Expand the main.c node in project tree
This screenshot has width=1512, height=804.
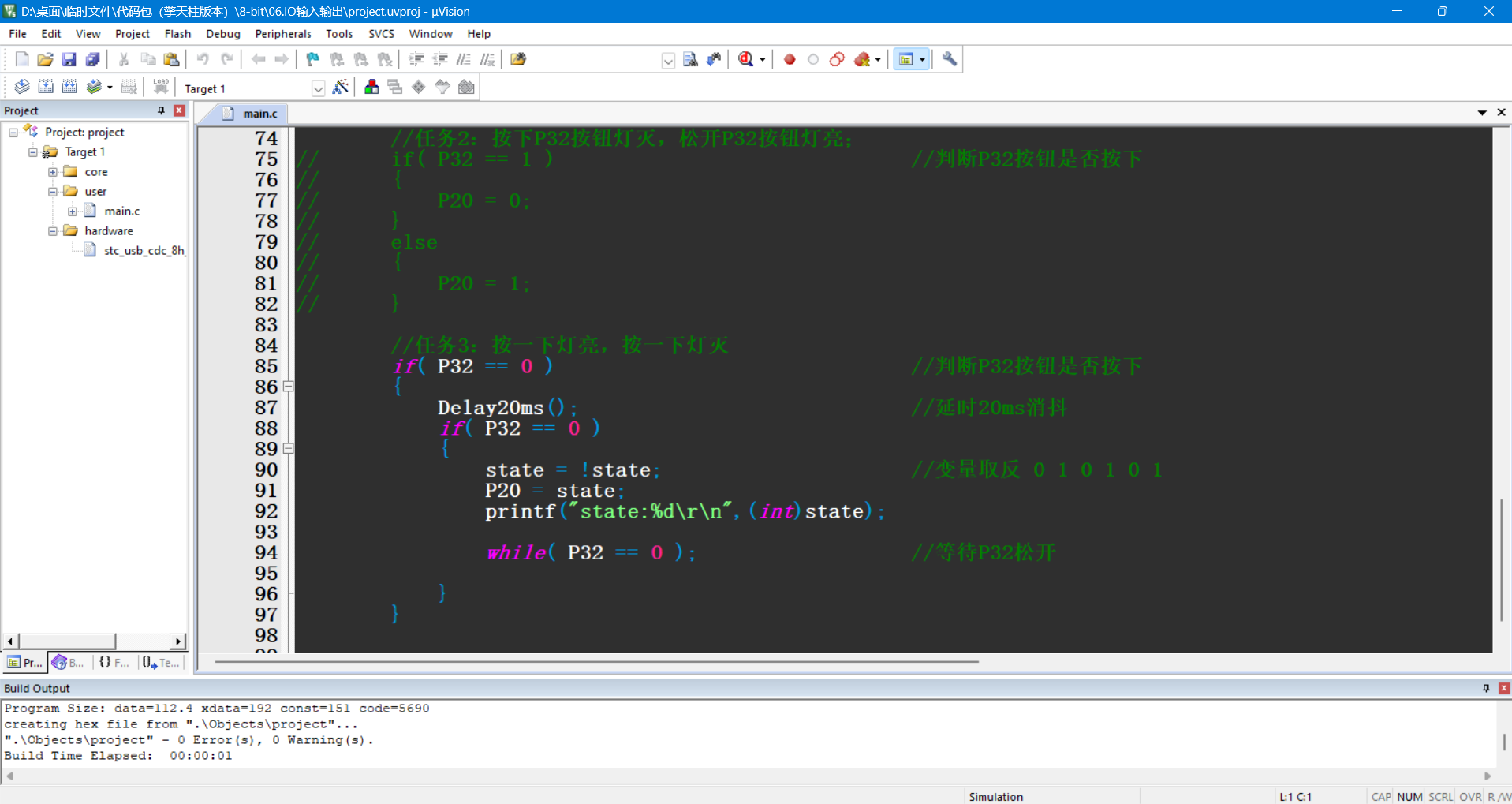(x=73, y=211)
